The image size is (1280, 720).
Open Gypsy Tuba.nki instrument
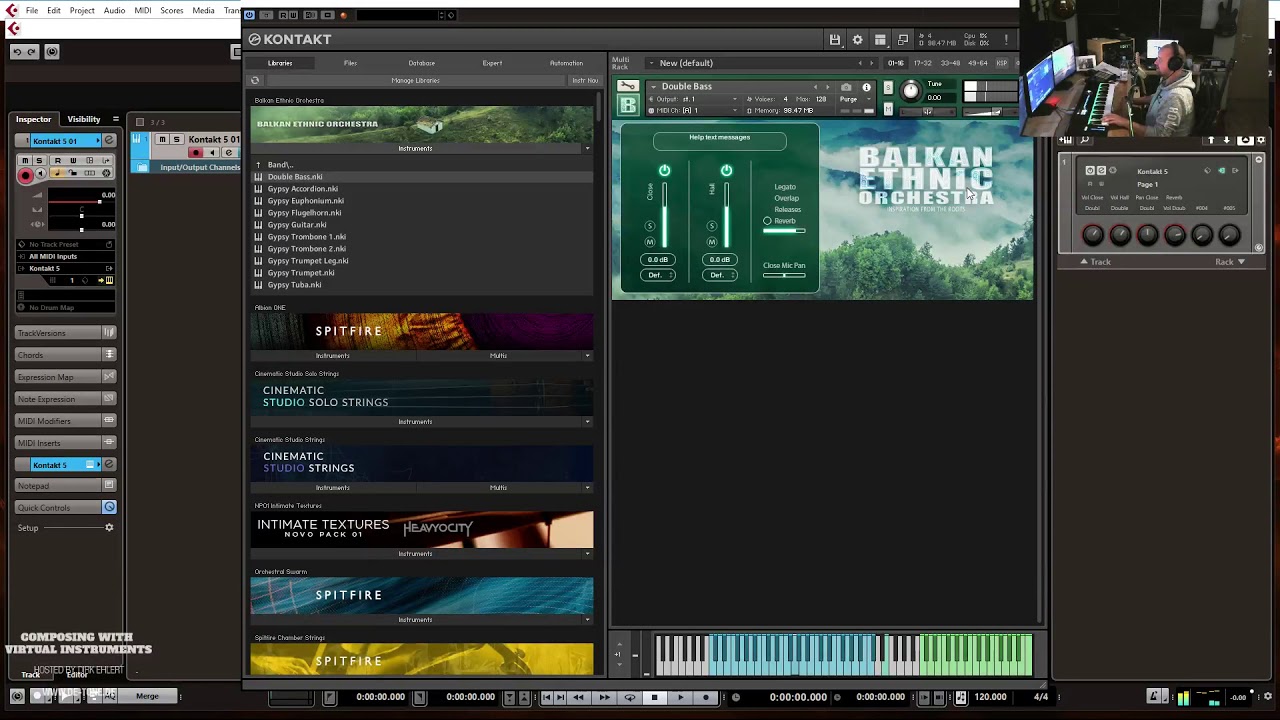point(294,285)
